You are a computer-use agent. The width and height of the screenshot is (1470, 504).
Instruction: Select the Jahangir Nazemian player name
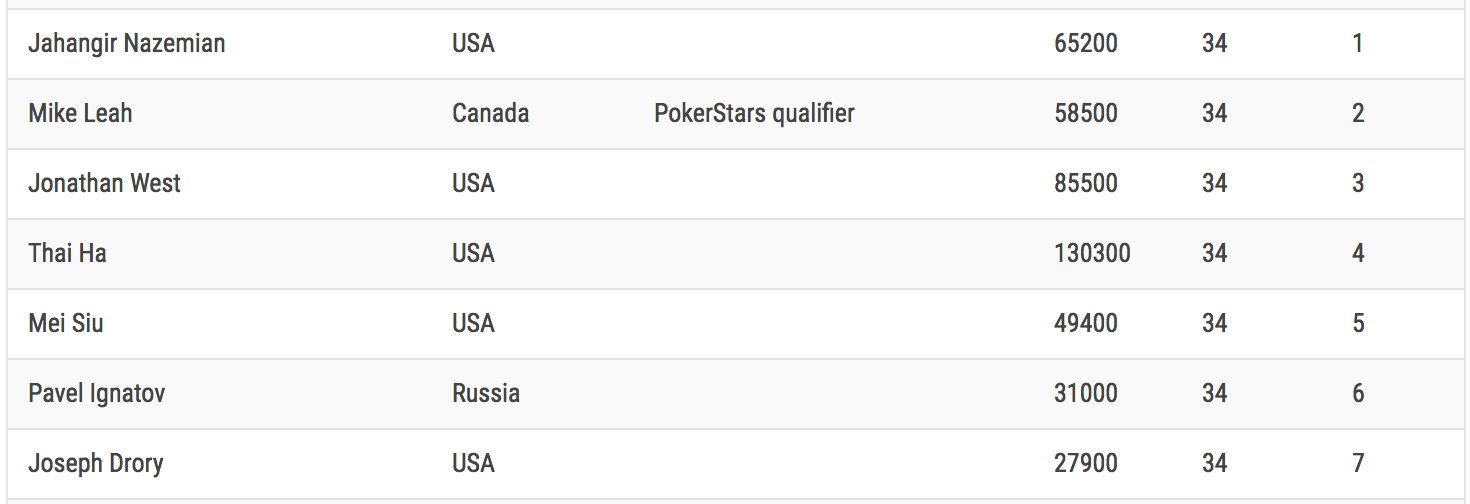tap(127, 44)
